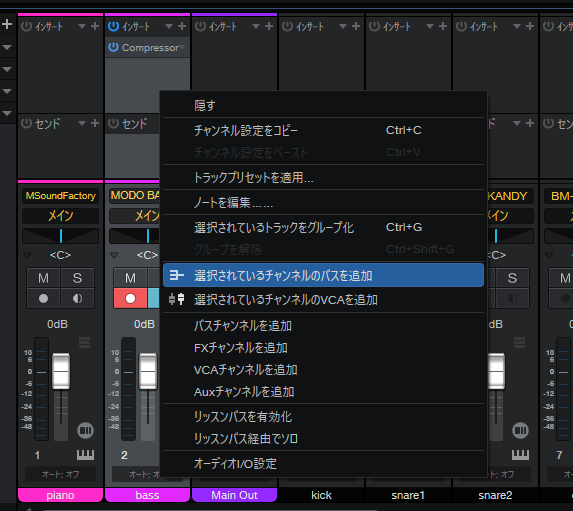Open piano channel オート: オフ automation mode

tap(60, 474)
